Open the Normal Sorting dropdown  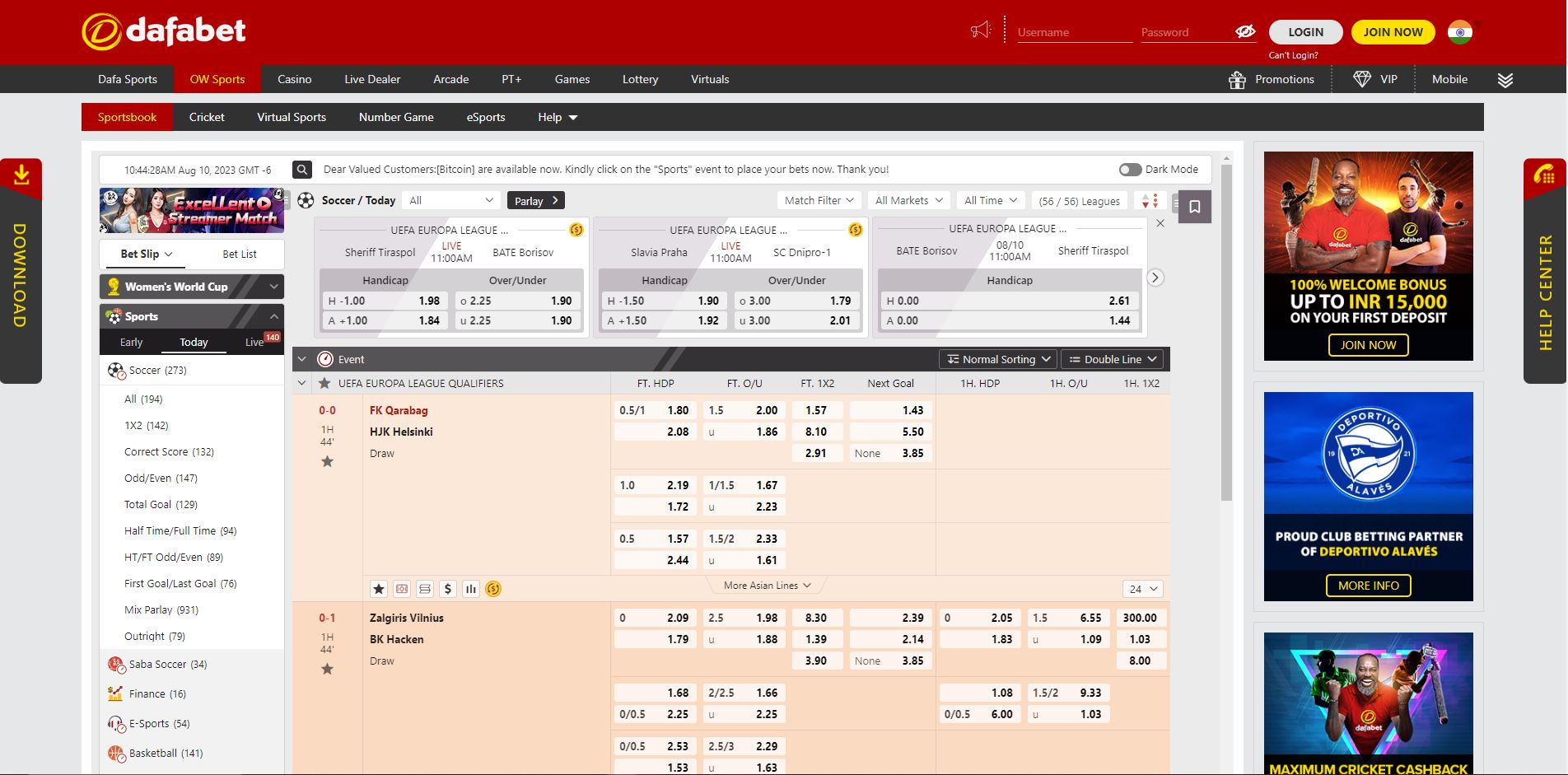point(998,360)
